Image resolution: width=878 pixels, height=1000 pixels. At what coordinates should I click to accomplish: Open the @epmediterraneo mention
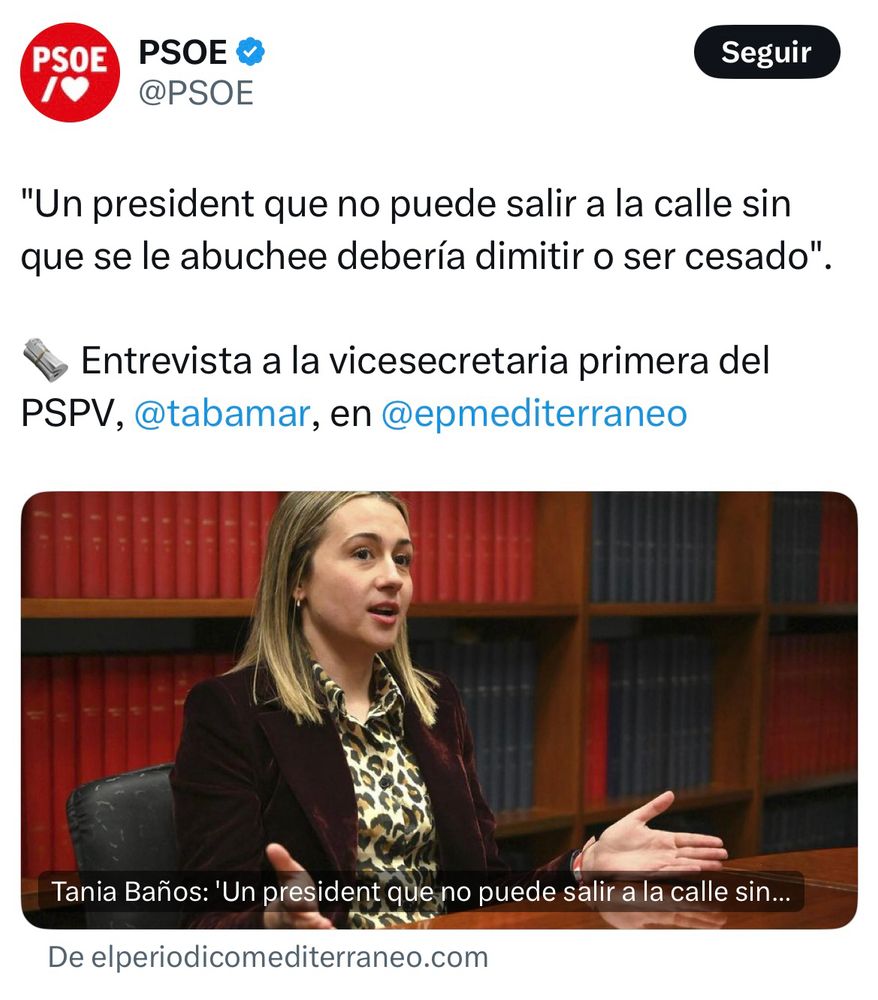pos(534,413)
